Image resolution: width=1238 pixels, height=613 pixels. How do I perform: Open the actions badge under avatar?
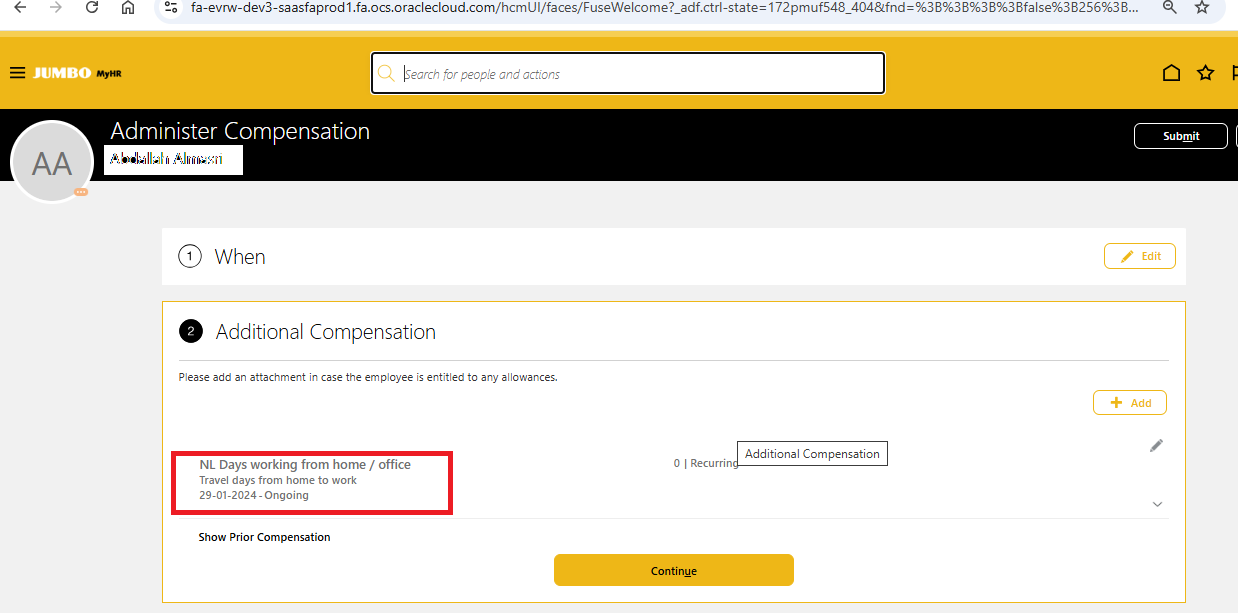[x=81, y=192]
